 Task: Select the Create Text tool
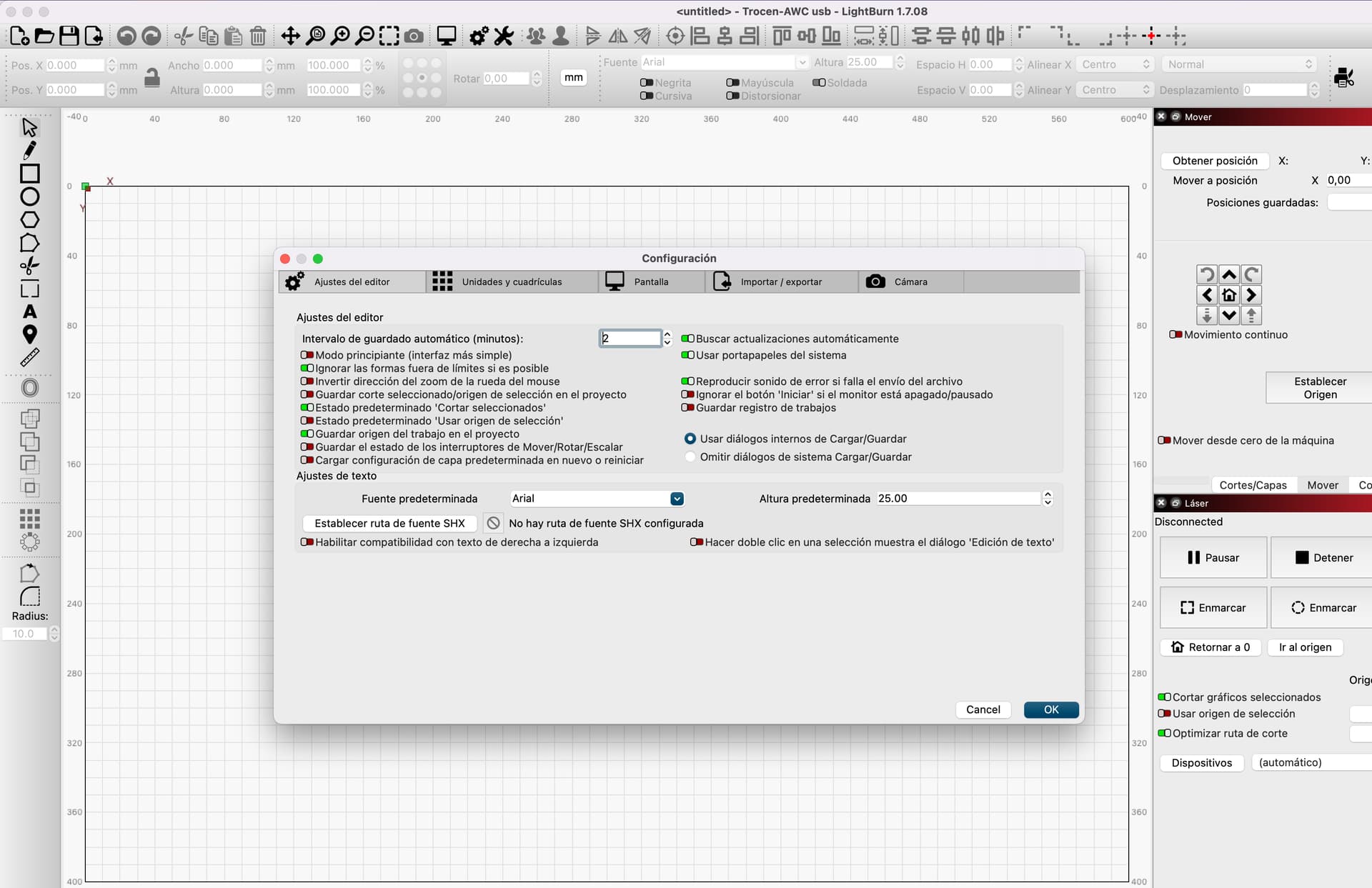[29, 311]
